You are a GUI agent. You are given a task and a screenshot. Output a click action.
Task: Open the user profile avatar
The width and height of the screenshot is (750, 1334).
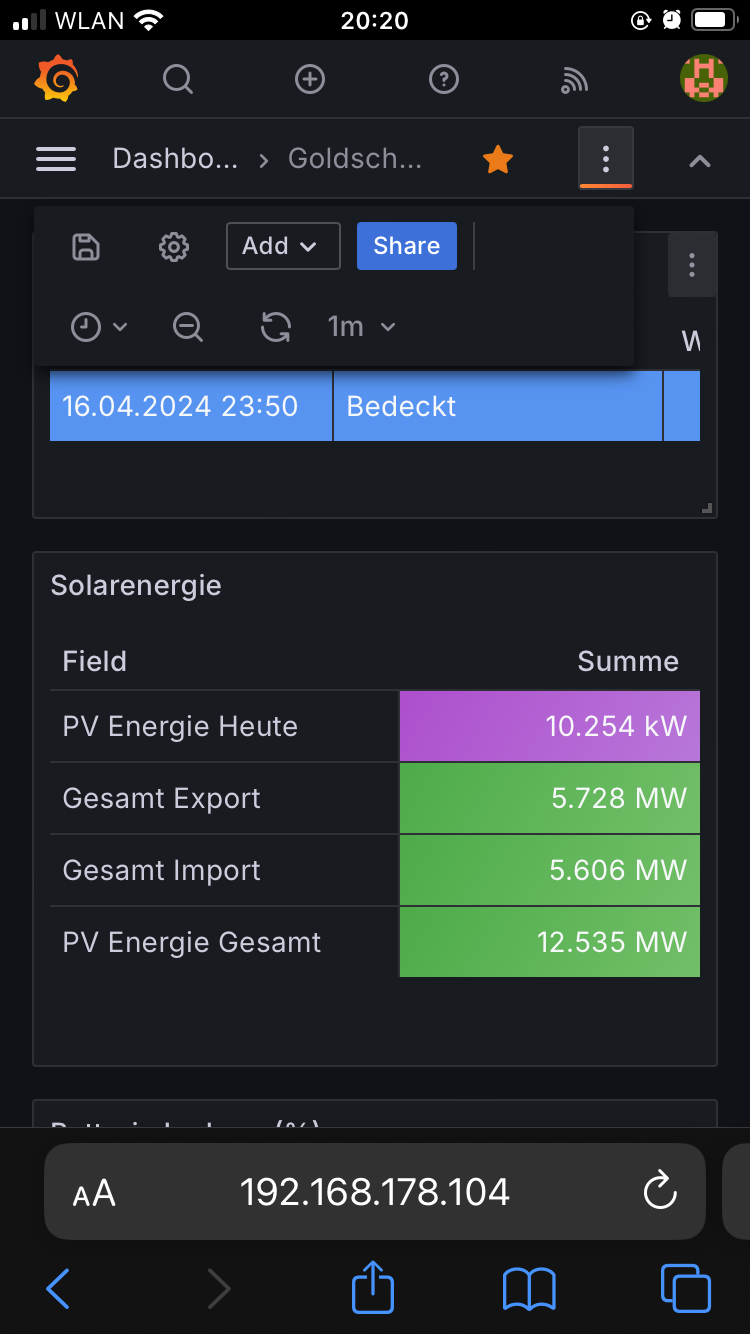[703, 79]
